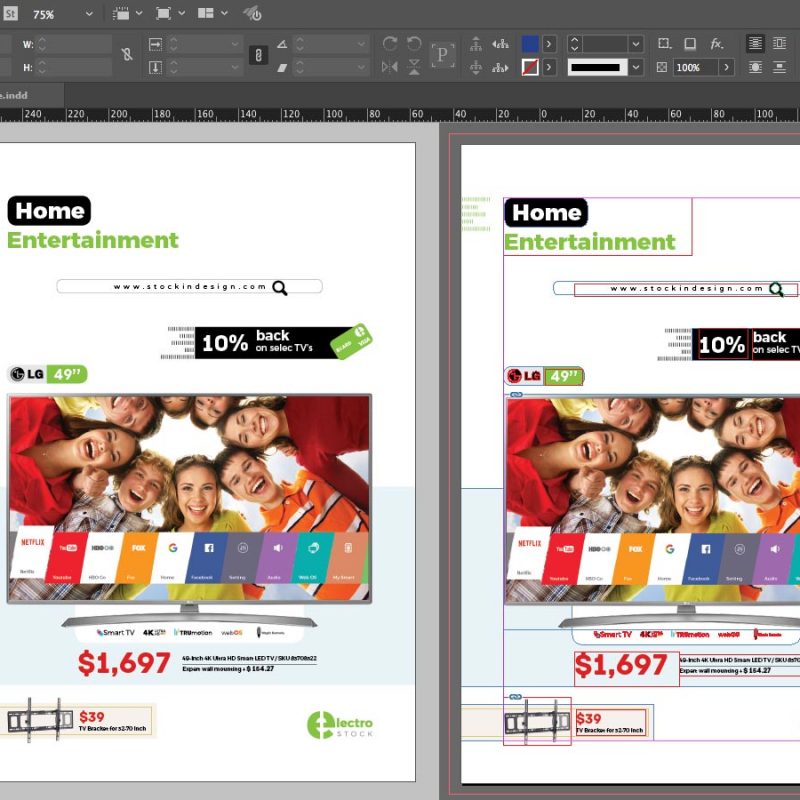This screenshot has height=800, width=800.
Task: Click the blue fill color swatch
Action: point(530,44)
